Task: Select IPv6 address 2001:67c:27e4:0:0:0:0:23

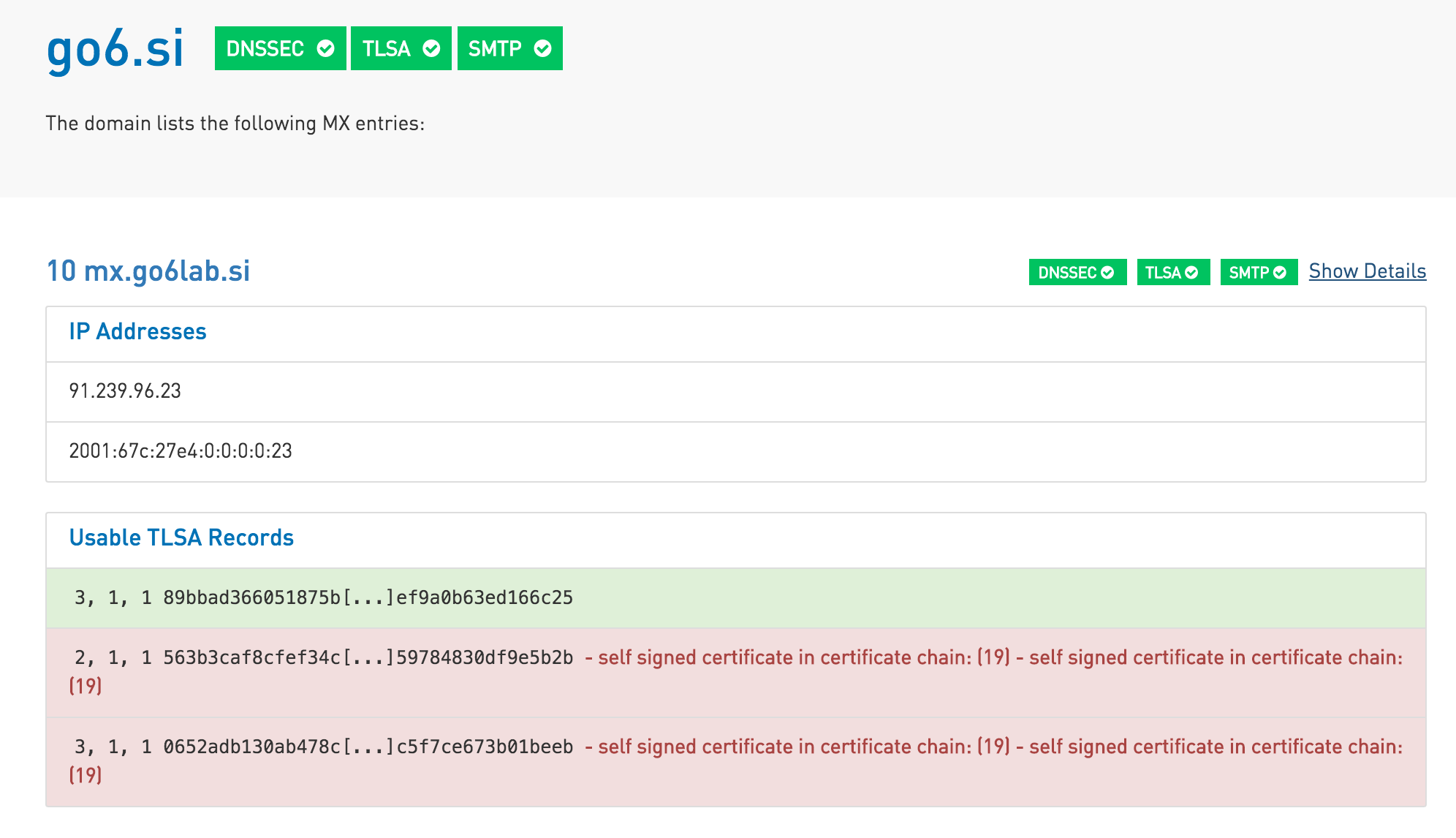Action: pyautogui.click(x=736, y=452)
